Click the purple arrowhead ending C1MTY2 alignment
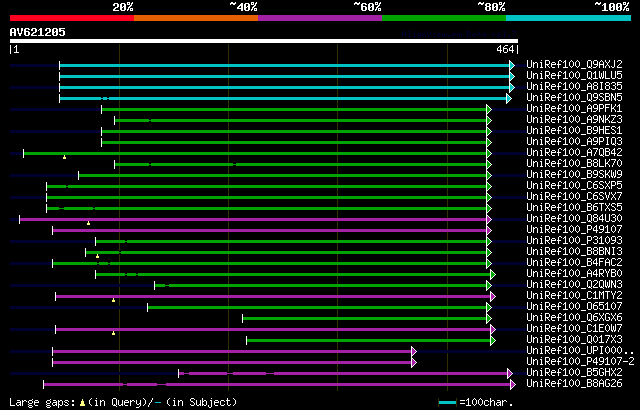 coord(493,297)
